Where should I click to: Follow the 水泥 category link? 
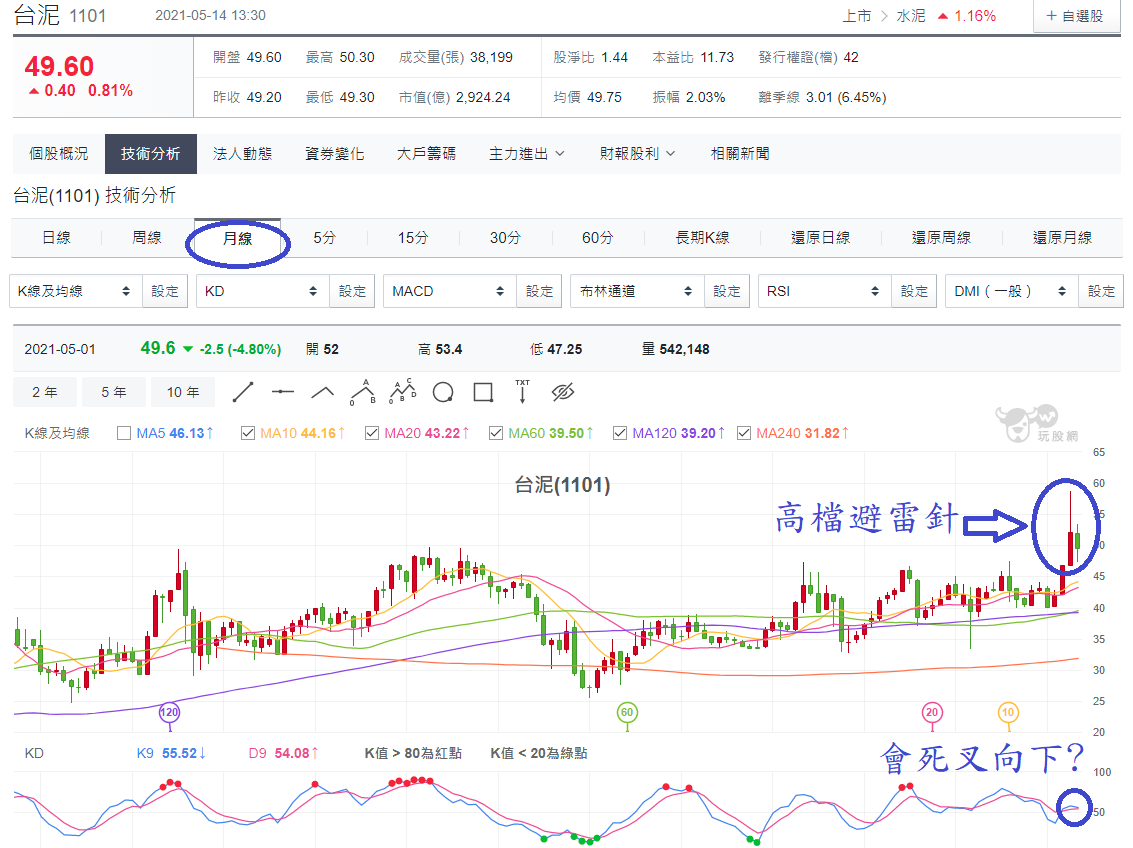[x=910, y=16]
